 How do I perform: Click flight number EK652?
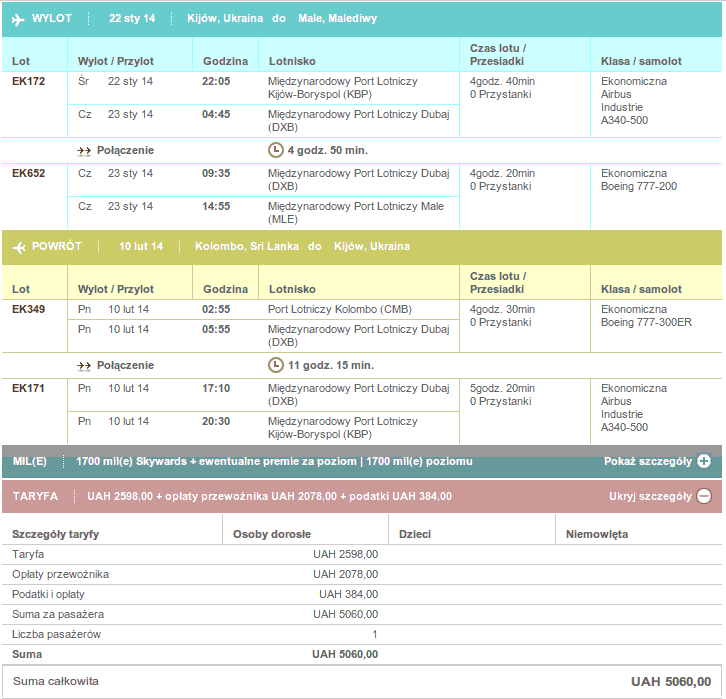click(x=29, y=174)
